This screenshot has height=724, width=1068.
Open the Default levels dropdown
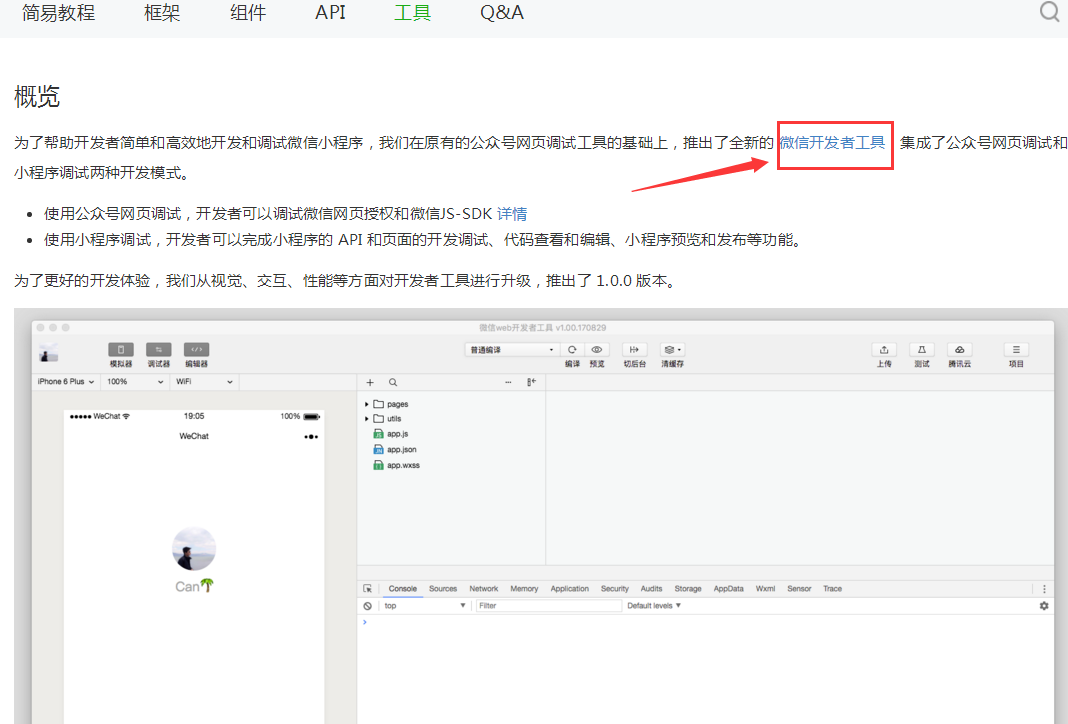pyautogui.click(x=654, y=605)
